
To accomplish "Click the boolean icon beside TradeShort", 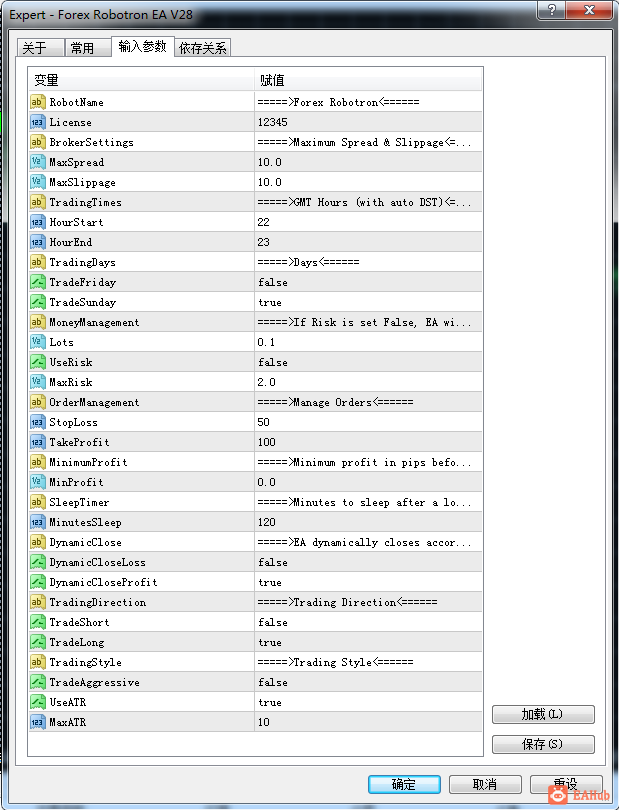I will pos(38,622).
